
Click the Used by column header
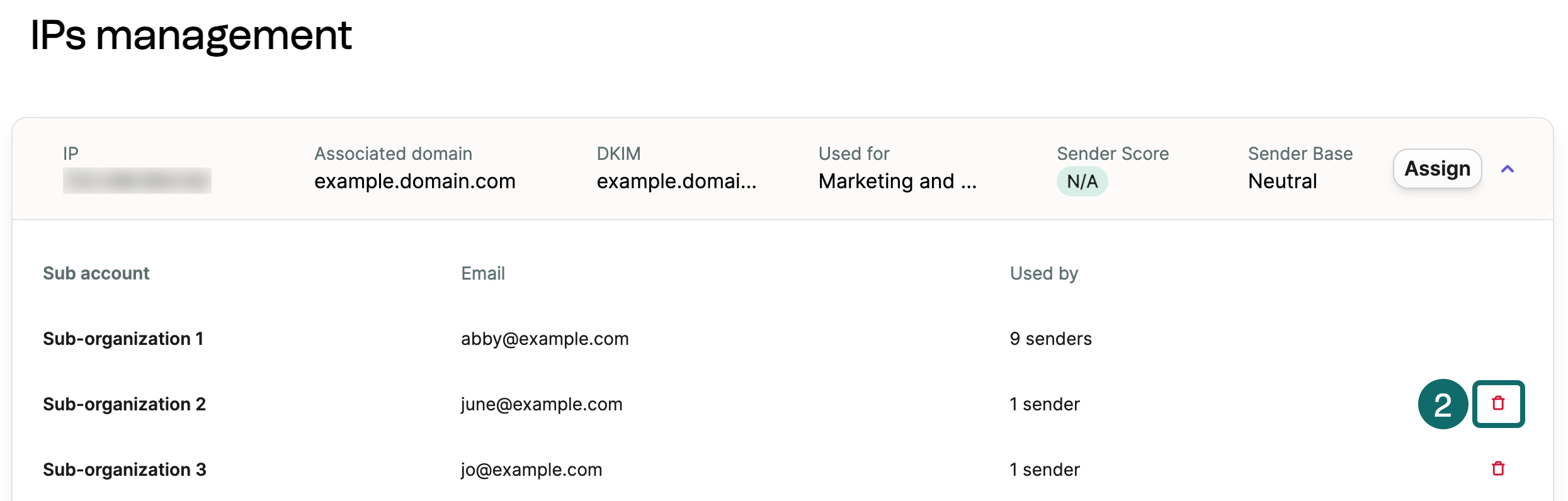click(1044, 273)
